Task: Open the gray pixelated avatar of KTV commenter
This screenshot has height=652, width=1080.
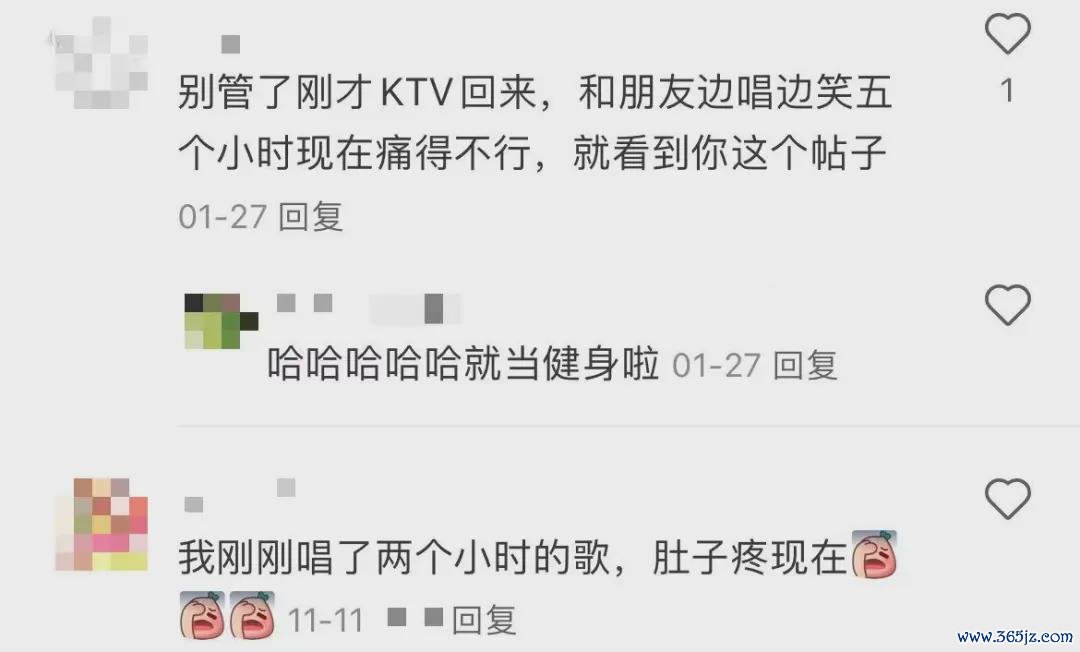Action: (x=102, y=63)
